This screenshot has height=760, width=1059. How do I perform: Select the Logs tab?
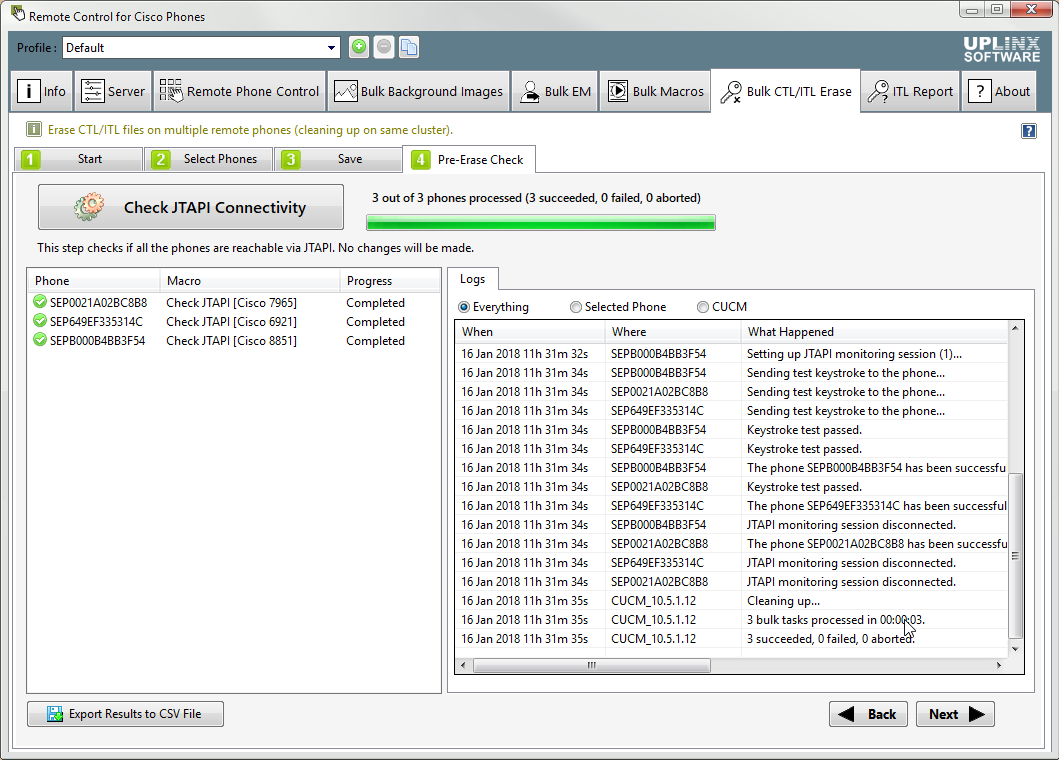pos(473,279)
